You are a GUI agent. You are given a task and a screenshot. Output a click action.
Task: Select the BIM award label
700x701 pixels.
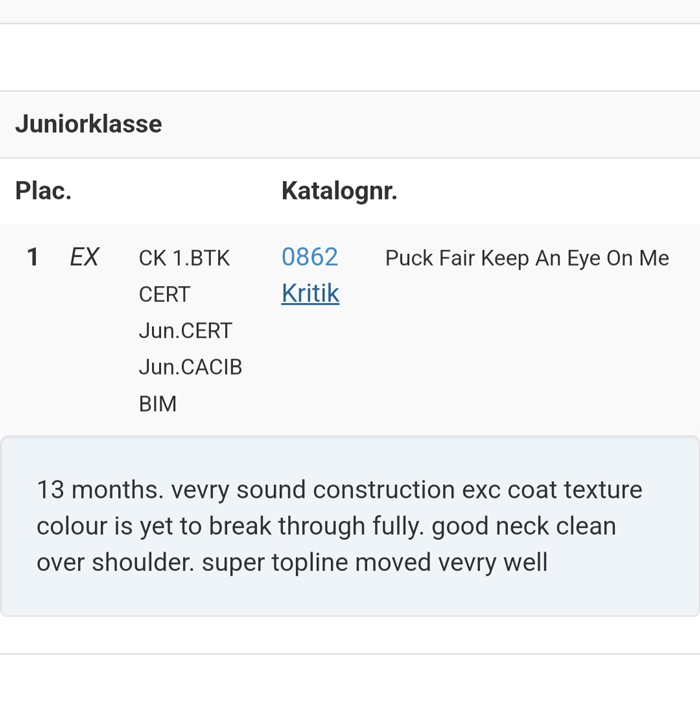click(x=157, y=405)
